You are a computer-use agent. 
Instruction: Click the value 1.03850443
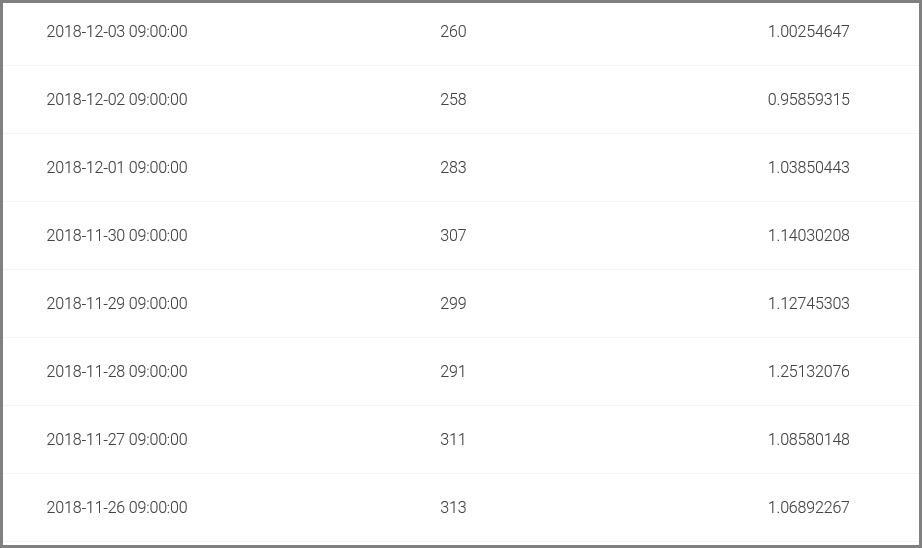click(808, 168)
